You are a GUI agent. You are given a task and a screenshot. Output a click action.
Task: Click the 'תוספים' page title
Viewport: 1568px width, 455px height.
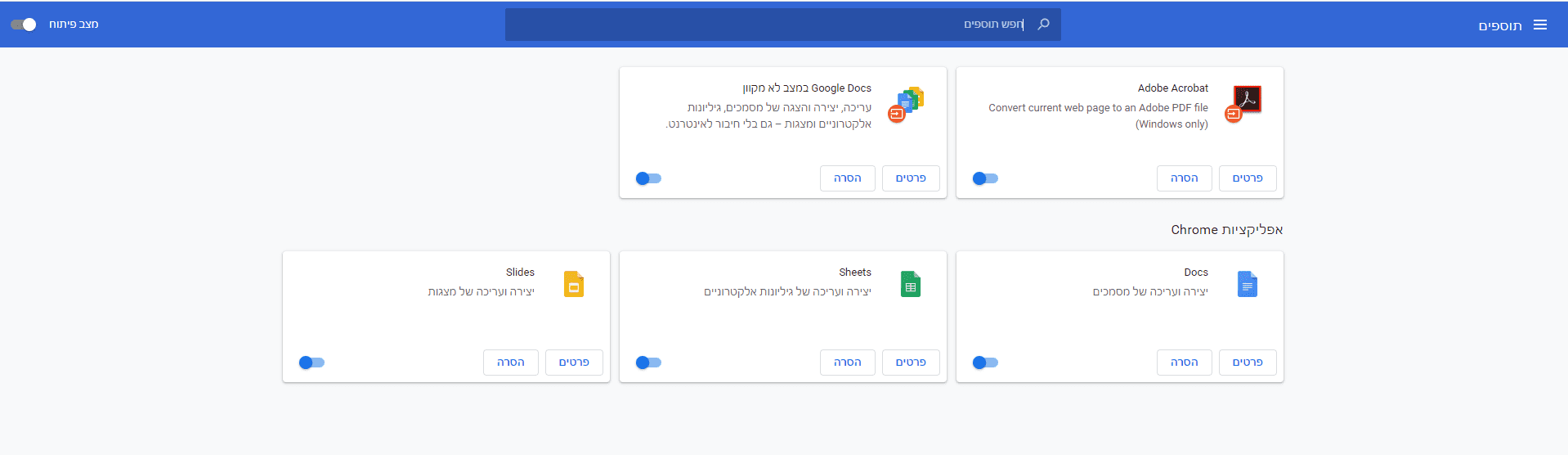tap(1500, 25)
